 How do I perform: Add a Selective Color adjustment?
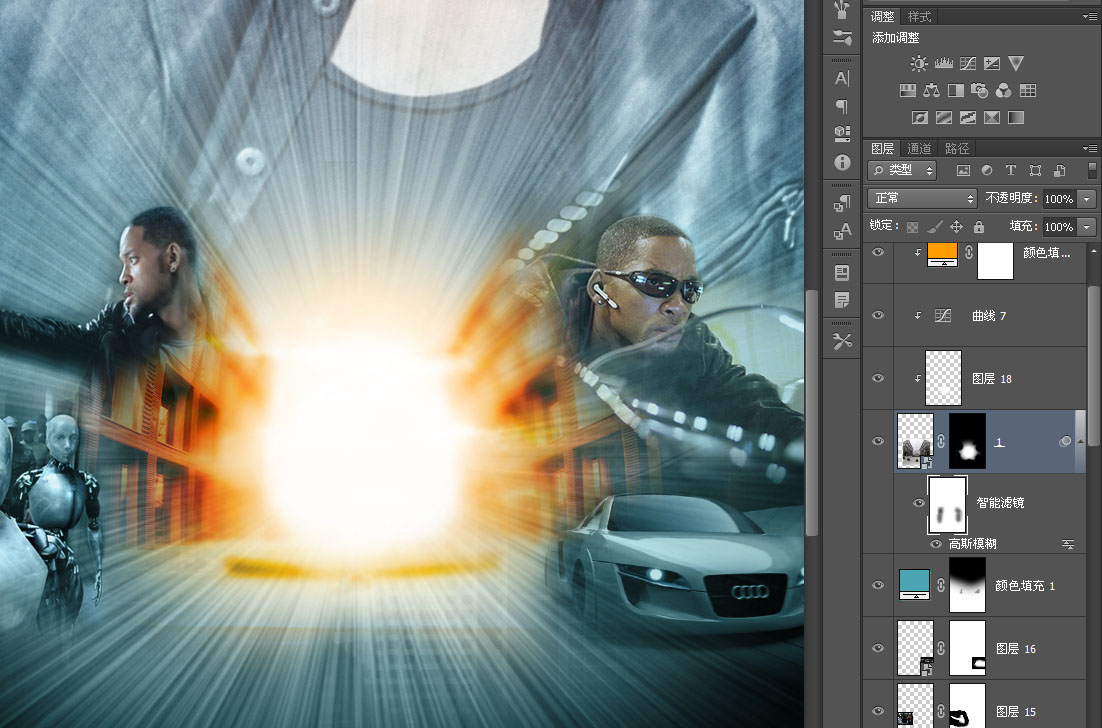click(x=992, y=118)
